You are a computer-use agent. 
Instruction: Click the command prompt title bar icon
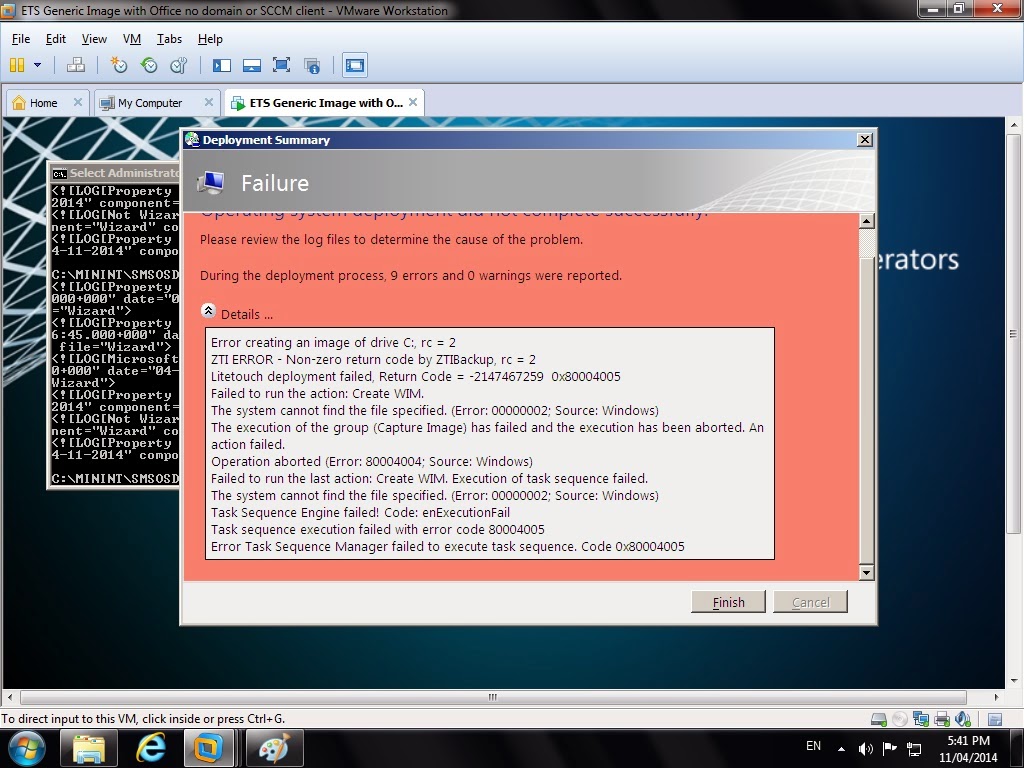pos(59,174)
